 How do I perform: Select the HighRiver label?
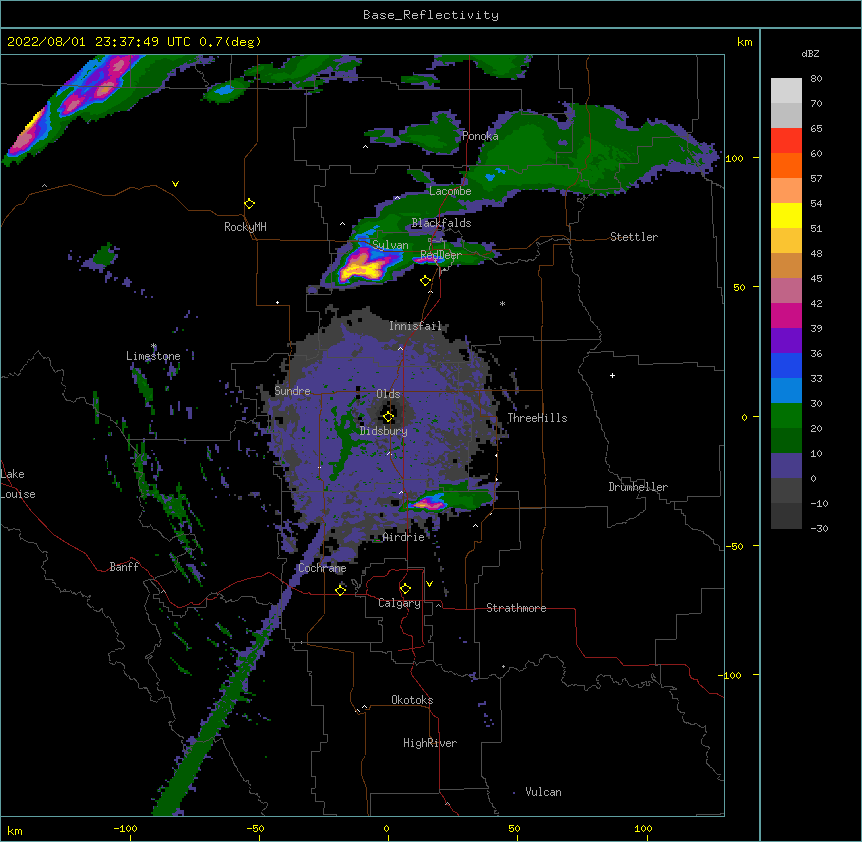coord(430,743)
